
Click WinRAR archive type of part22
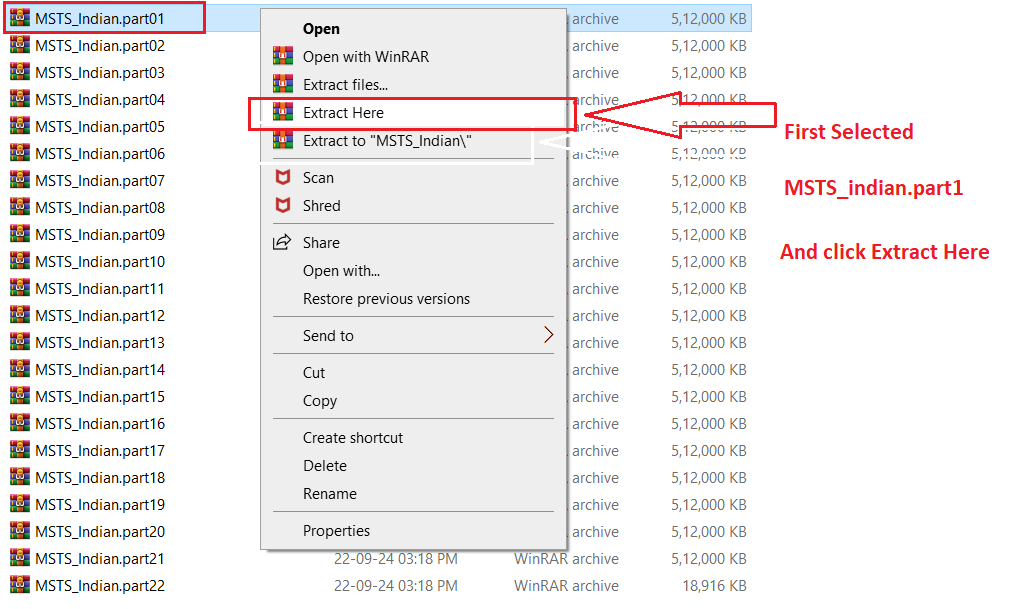[566, 586]
